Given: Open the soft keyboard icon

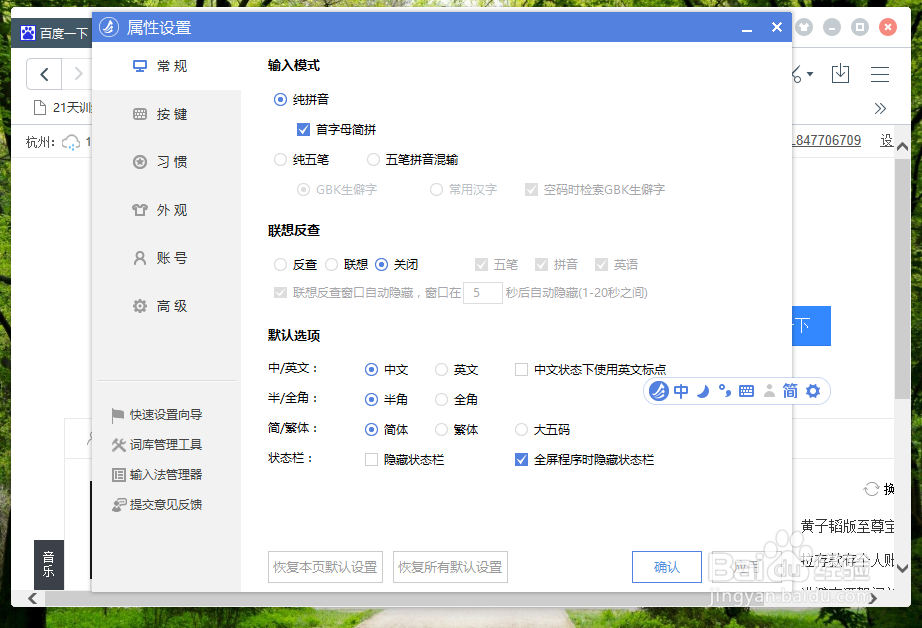Looking at the screenshot, I should tap(746, 391).
